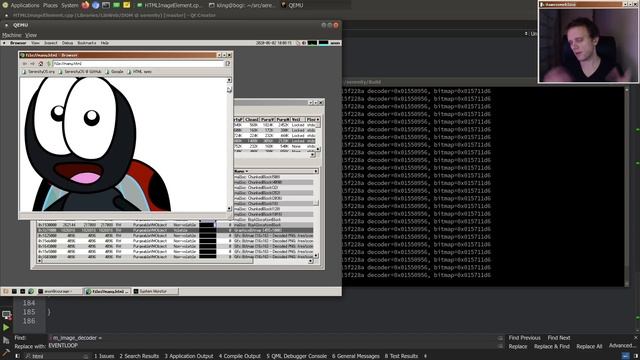Viewport: 640px width, 360px height.
Task: Open the browser quick-launch globe in taskbar
Action: click(x=31, y=291)
